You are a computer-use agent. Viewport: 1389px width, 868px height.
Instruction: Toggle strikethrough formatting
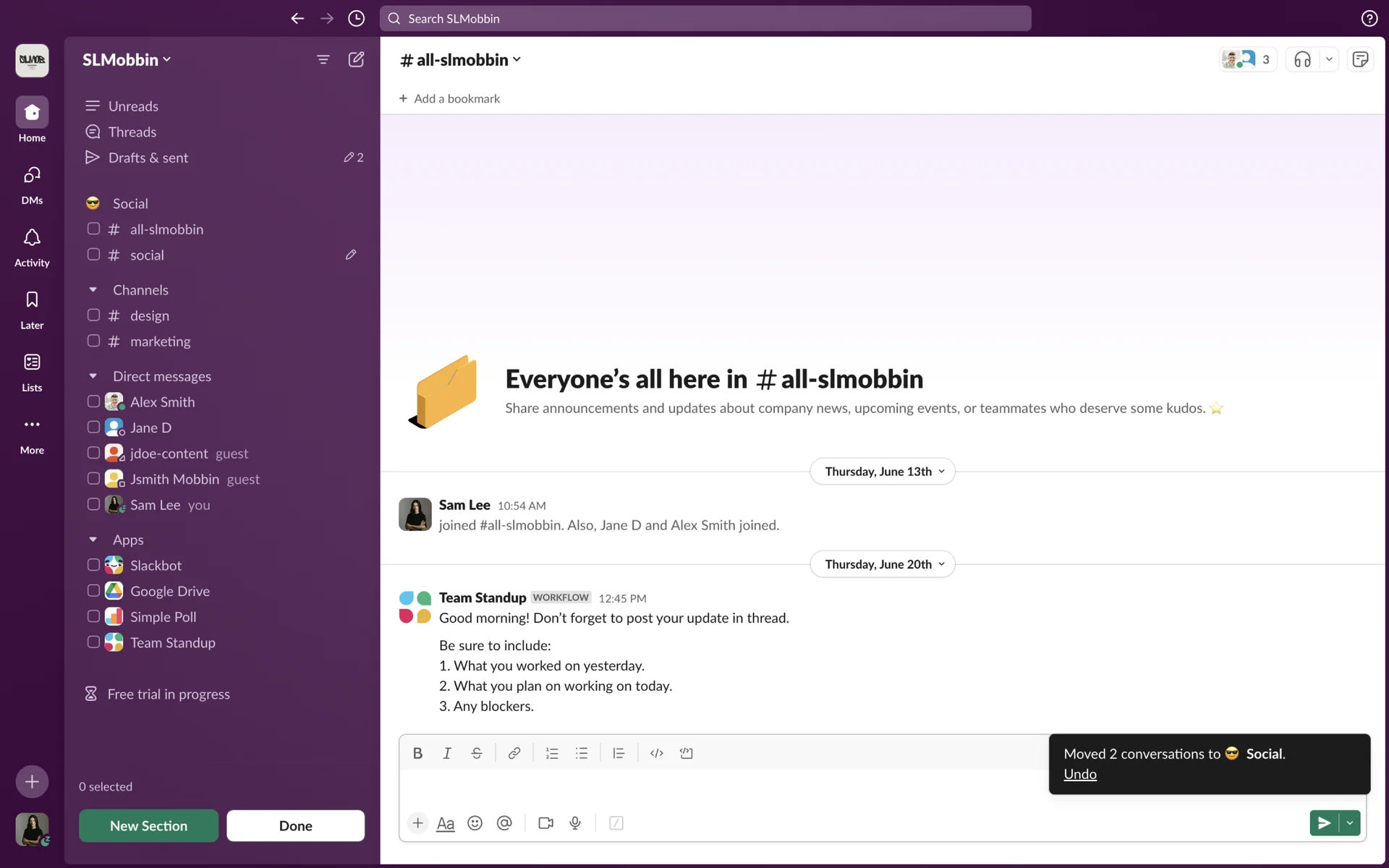[x=476, y=753]
